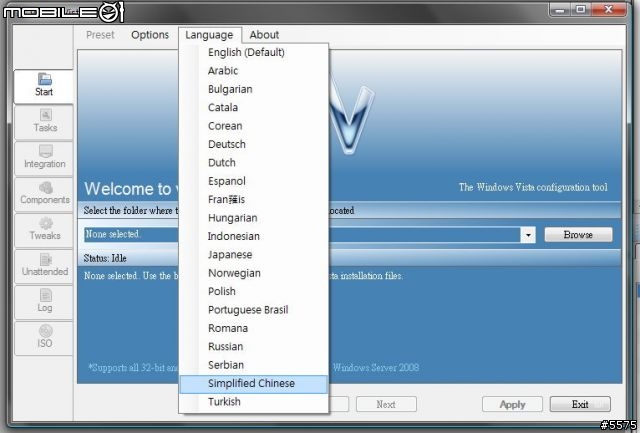This screenshot has width=640, height=433.
Task: Select Portuguese Brasil language
Action: [x=253, y=310]
